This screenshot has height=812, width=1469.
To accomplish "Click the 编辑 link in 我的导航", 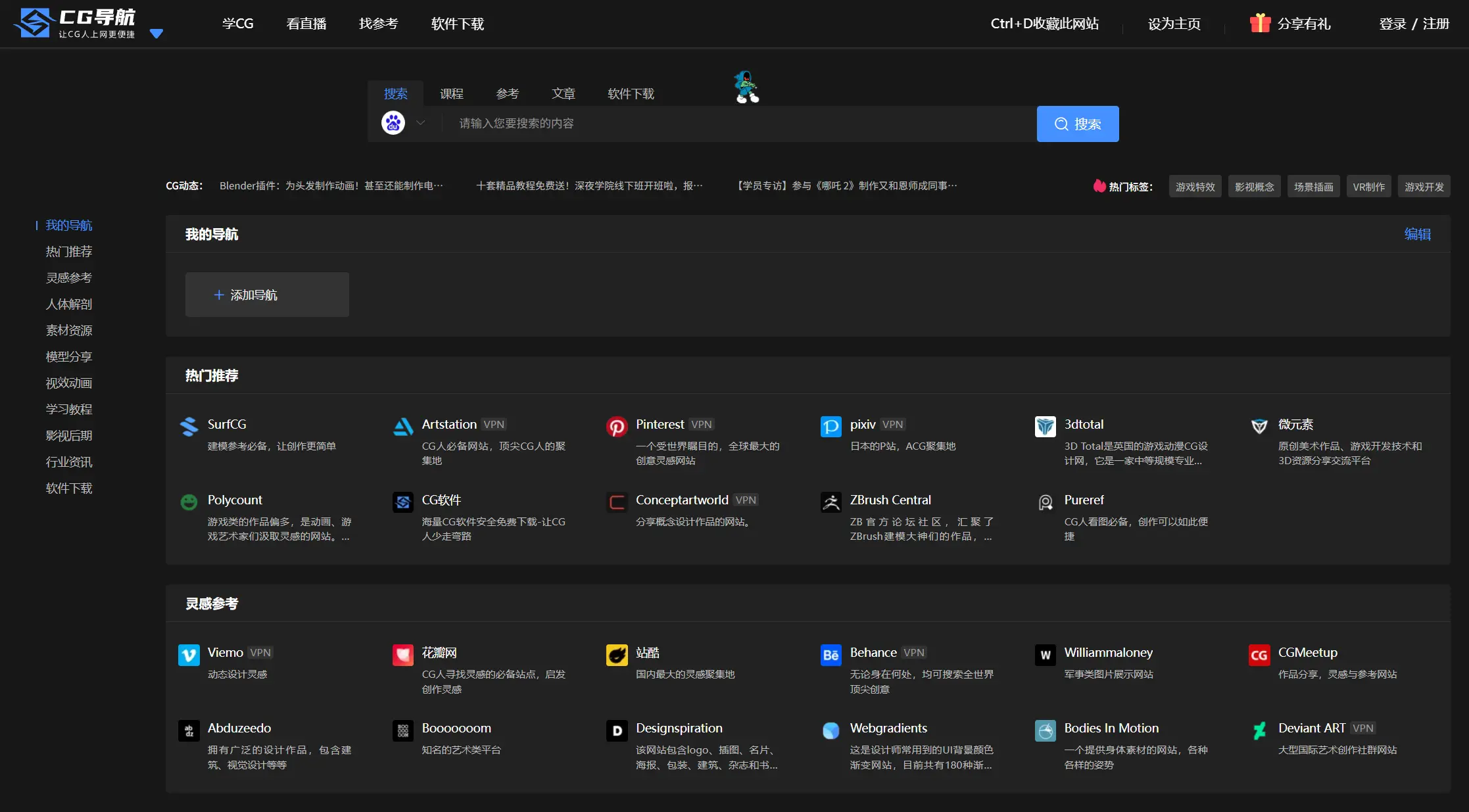I will pyautogui.click(x=1417, y=234).
